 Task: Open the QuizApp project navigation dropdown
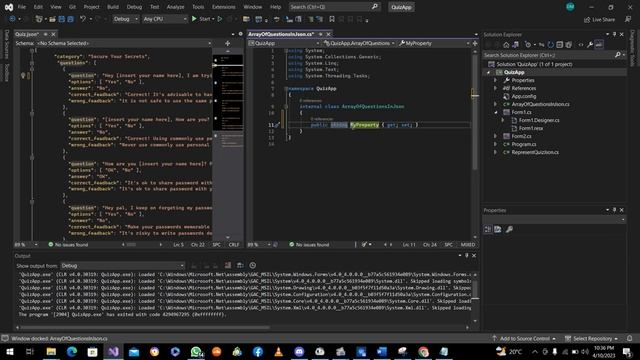[x=284, y=43]
